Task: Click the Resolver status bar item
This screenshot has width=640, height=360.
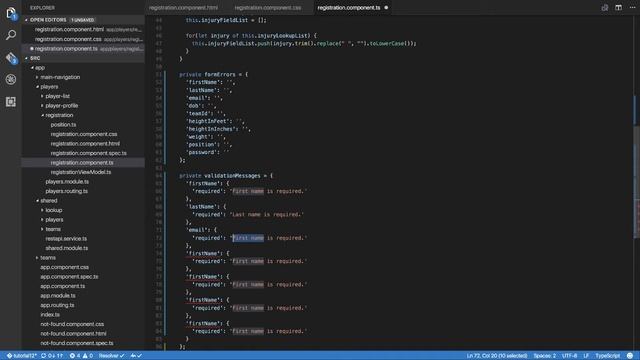Action: coord(111,356)
